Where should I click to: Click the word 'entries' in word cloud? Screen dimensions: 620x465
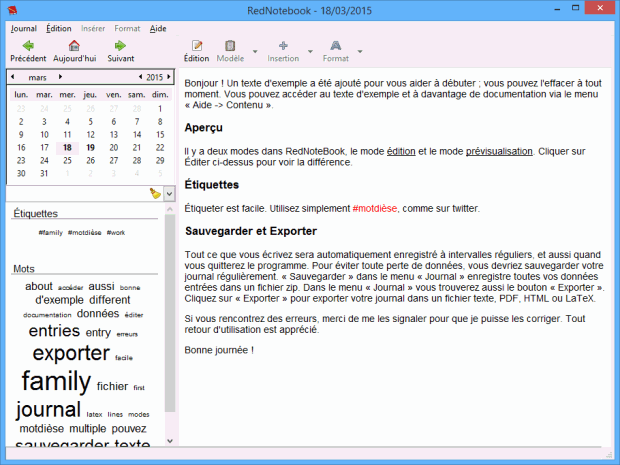54,331
